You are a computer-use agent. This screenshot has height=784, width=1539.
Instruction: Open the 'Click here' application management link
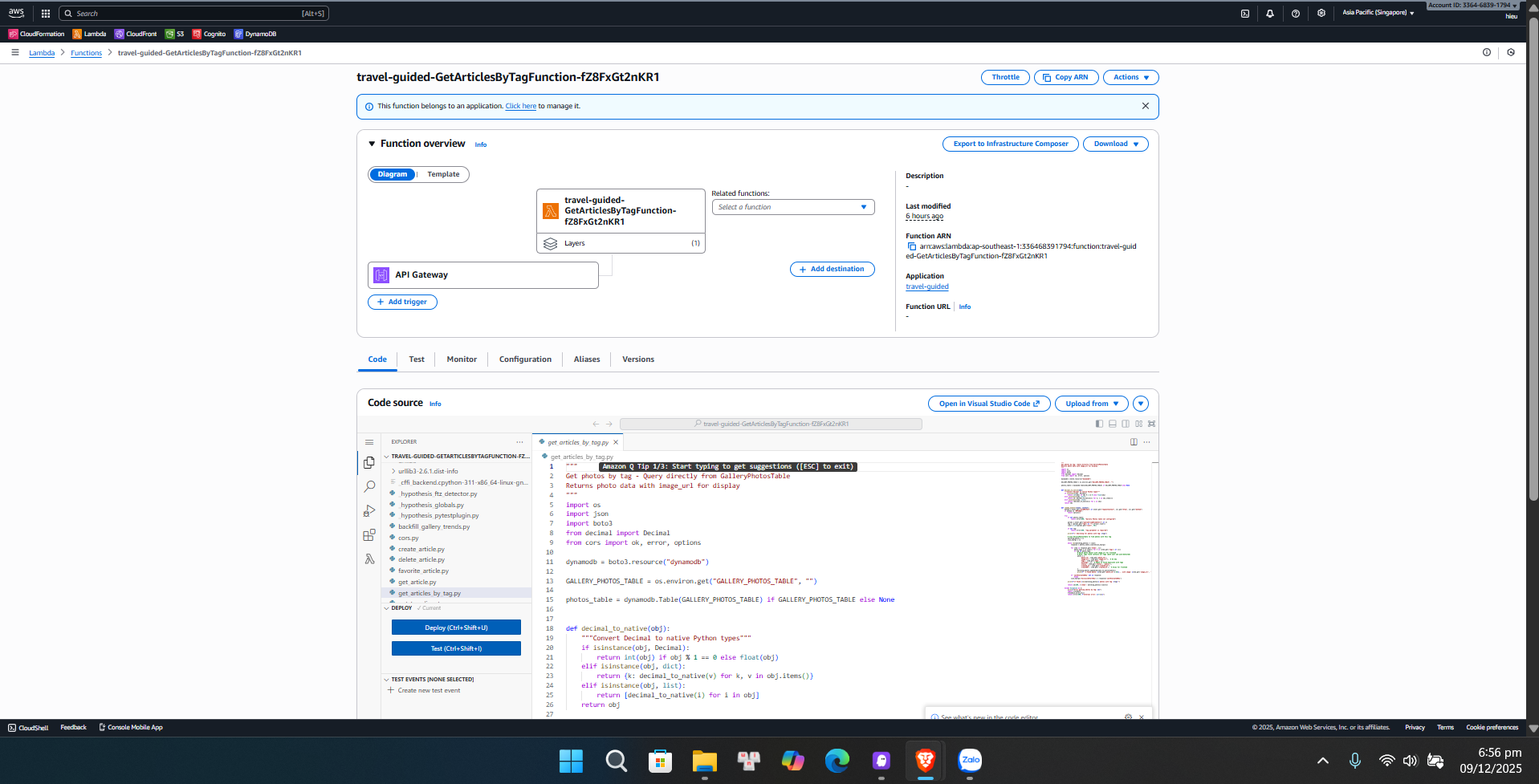coord(520,105)
